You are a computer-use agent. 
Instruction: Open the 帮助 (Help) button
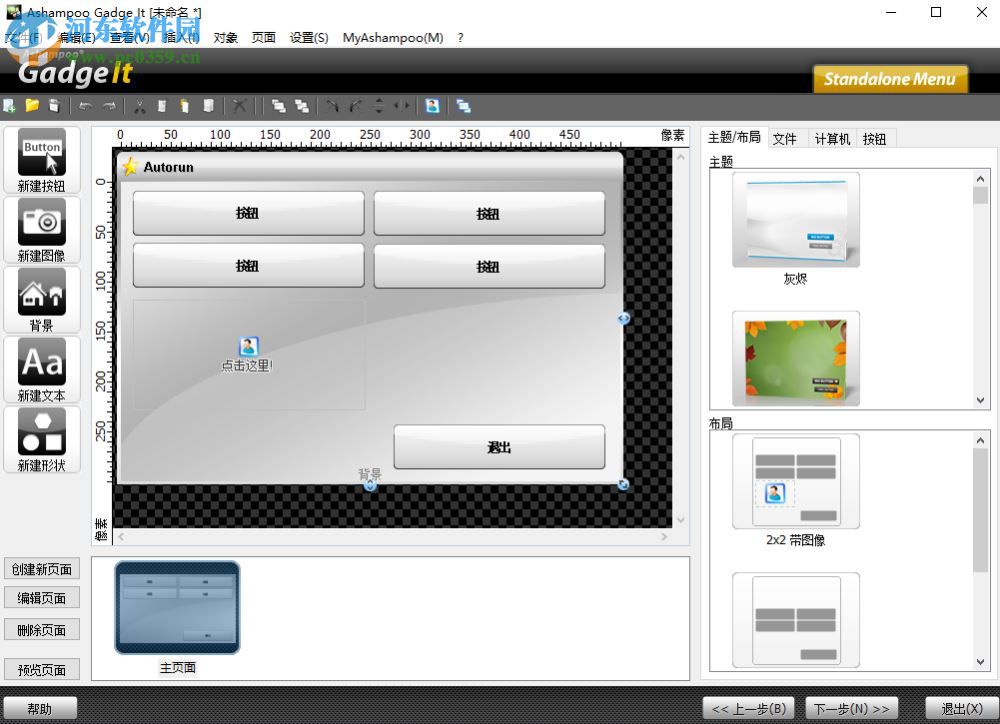click(x=41, y=708)
